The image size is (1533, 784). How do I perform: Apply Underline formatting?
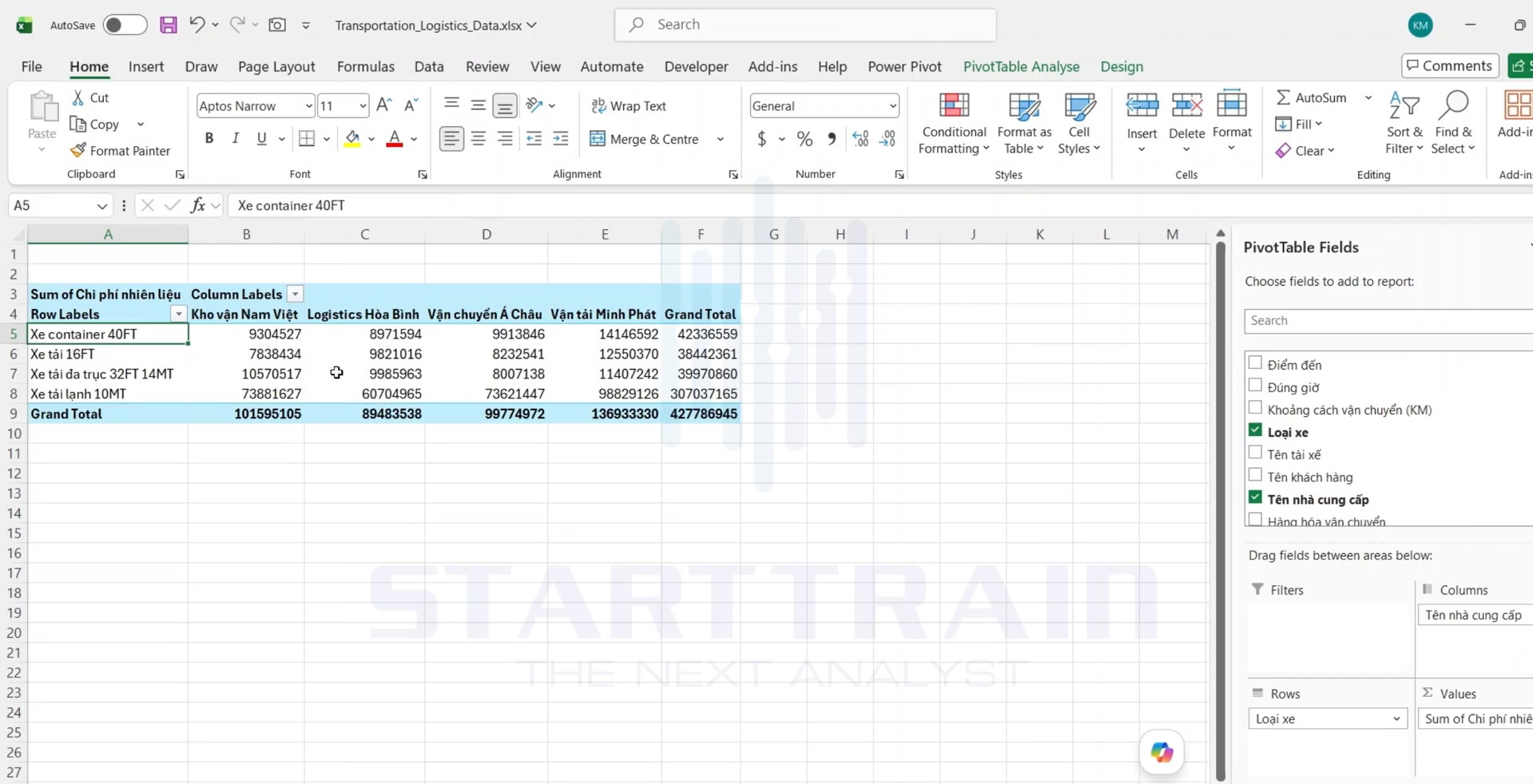[261, 138]
